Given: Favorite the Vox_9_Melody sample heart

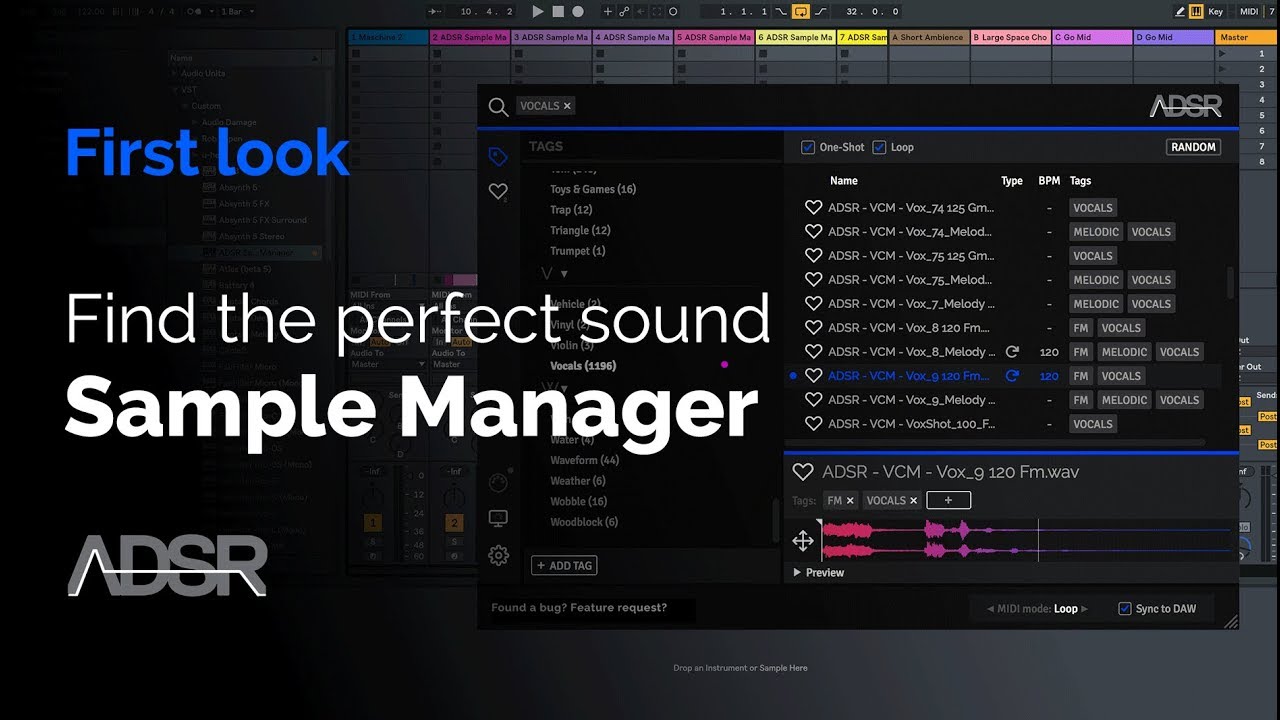Looking at the screenshot, I should coord(813,400).
